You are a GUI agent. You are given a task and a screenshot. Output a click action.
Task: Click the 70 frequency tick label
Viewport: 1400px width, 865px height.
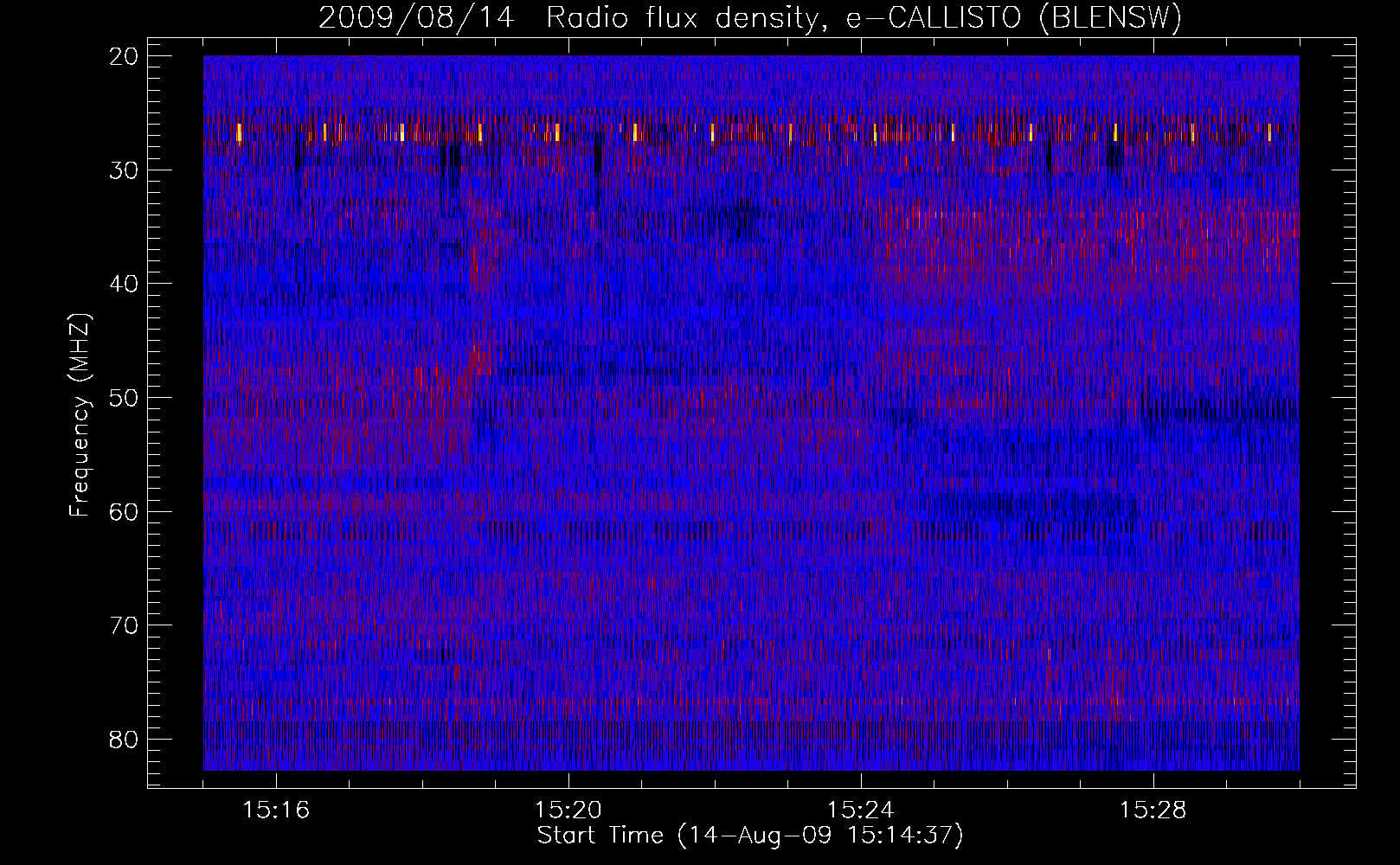tap(125, 625)
